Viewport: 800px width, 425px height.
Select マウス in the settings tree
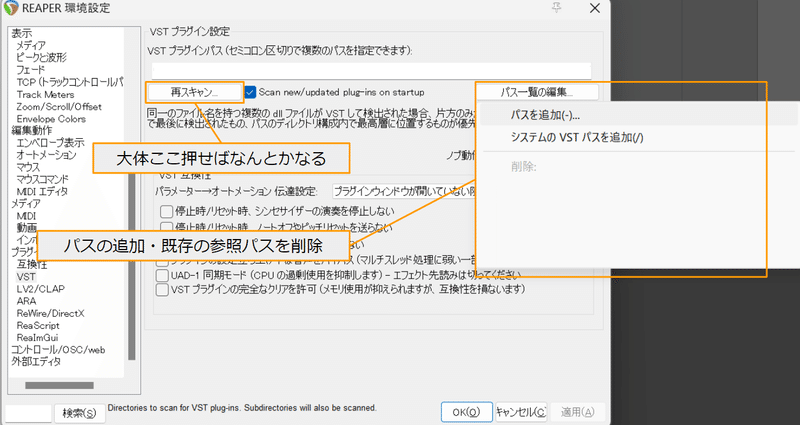click(28, 167)
